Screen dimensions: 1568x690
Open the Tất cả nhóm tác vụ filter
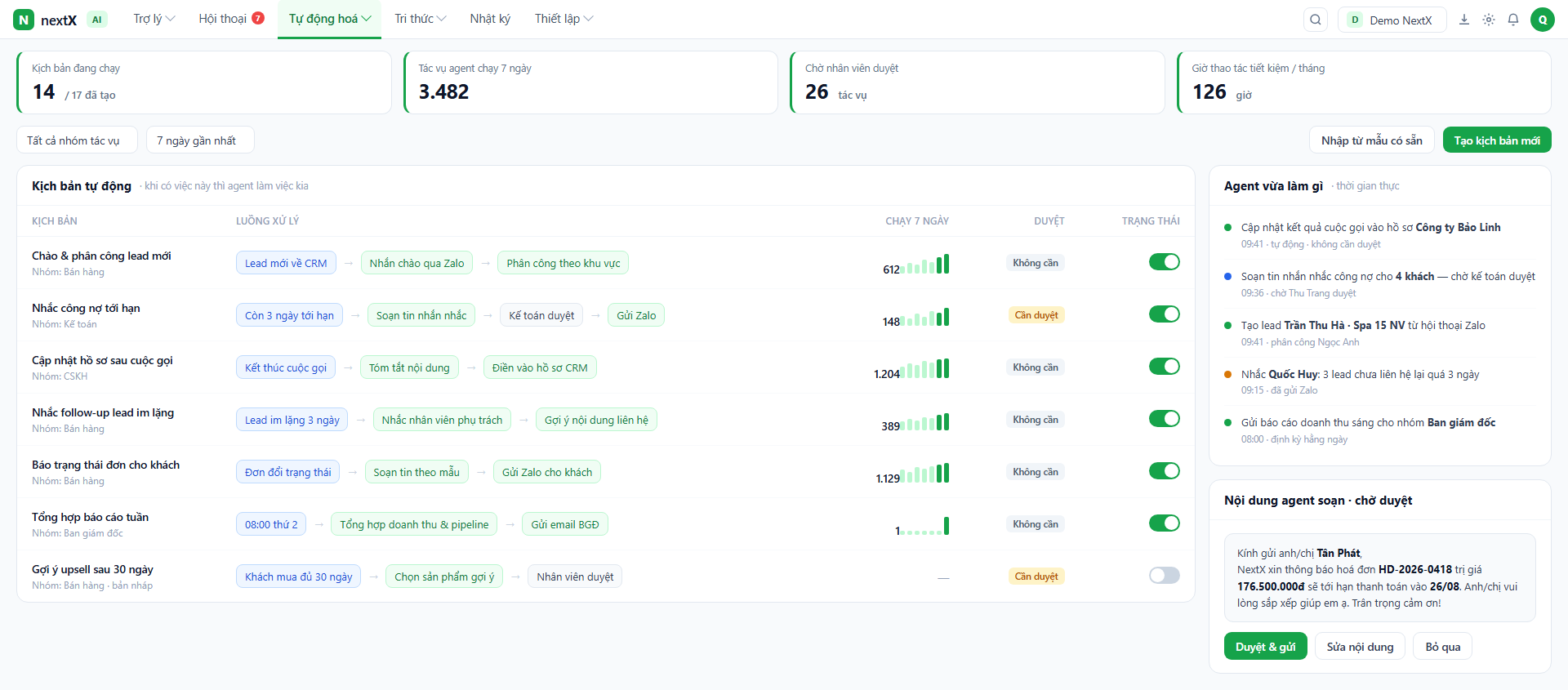pos(77,140)
